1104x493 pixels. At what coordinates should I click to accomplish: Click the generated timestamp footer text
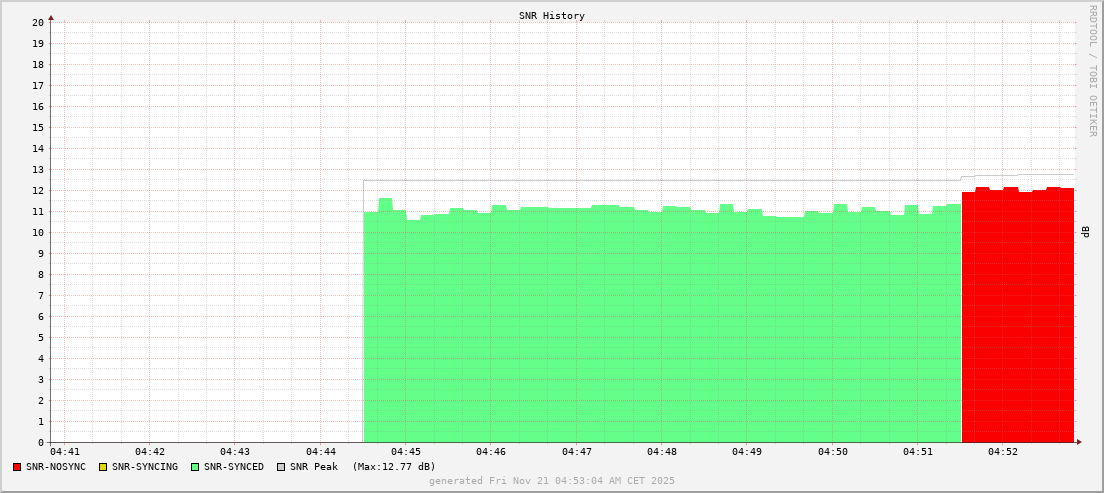552,481
